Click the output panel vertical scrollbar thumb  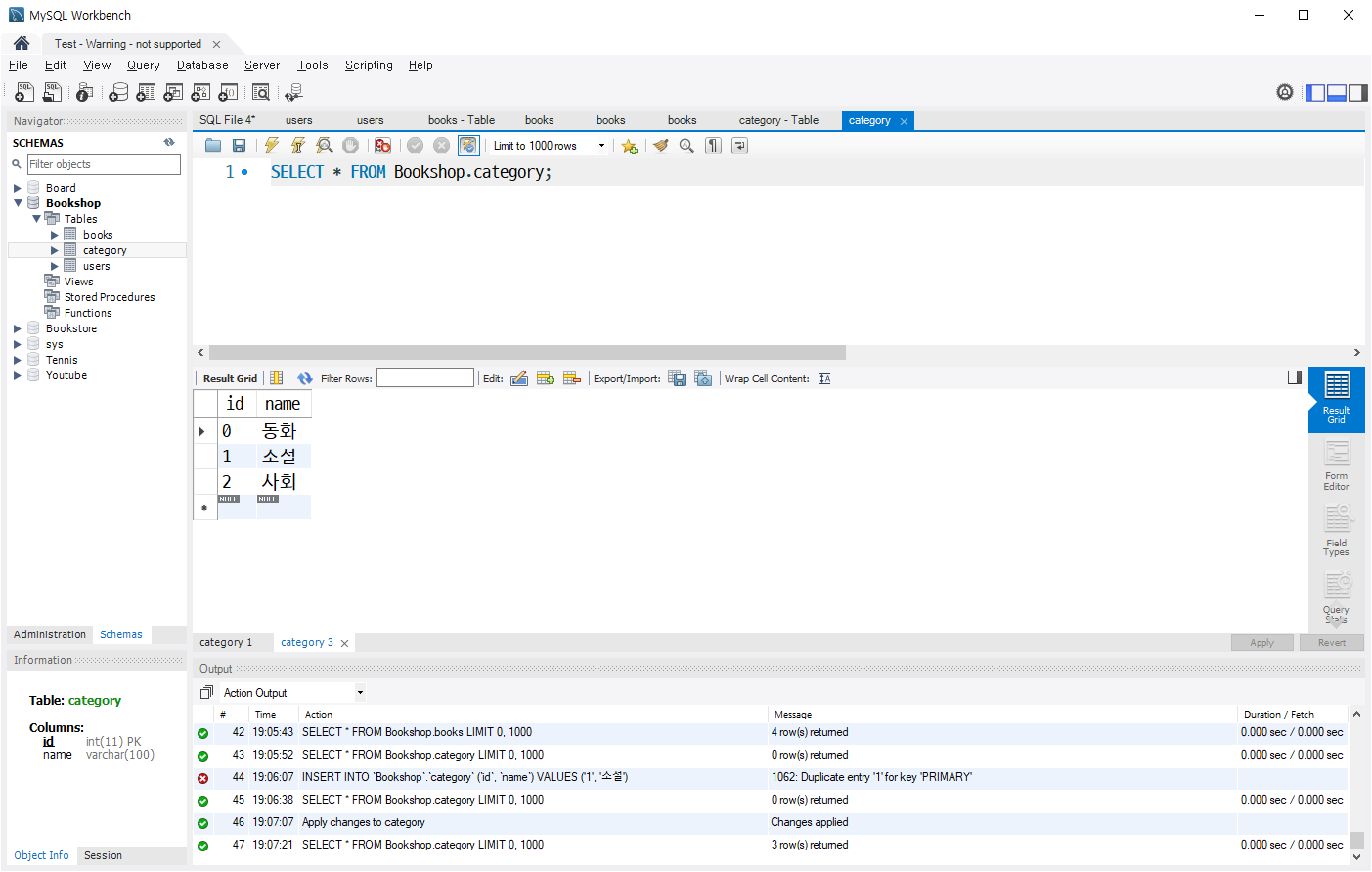(x=1356, y=840)
